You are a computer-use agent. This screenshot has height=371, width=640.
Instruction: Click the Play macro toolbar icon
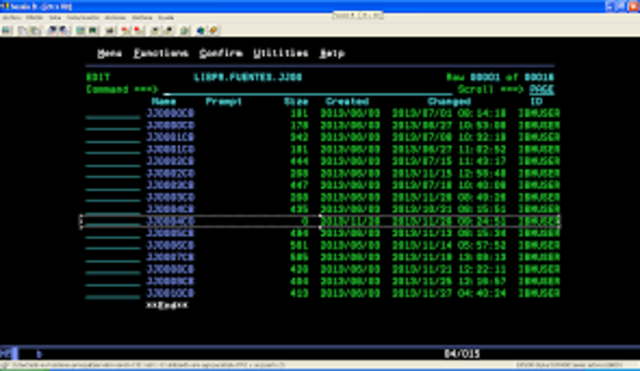tap(155, 31)
